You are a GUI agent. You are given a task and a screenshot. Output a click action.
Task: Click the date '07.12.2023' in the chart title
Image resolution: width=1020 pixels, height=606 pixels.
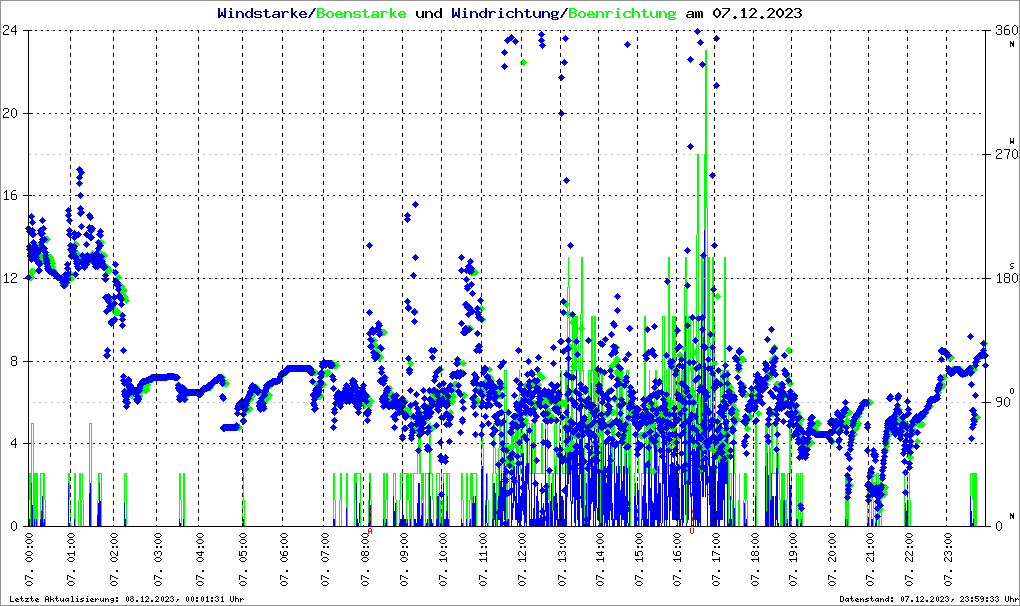[757, 13]
